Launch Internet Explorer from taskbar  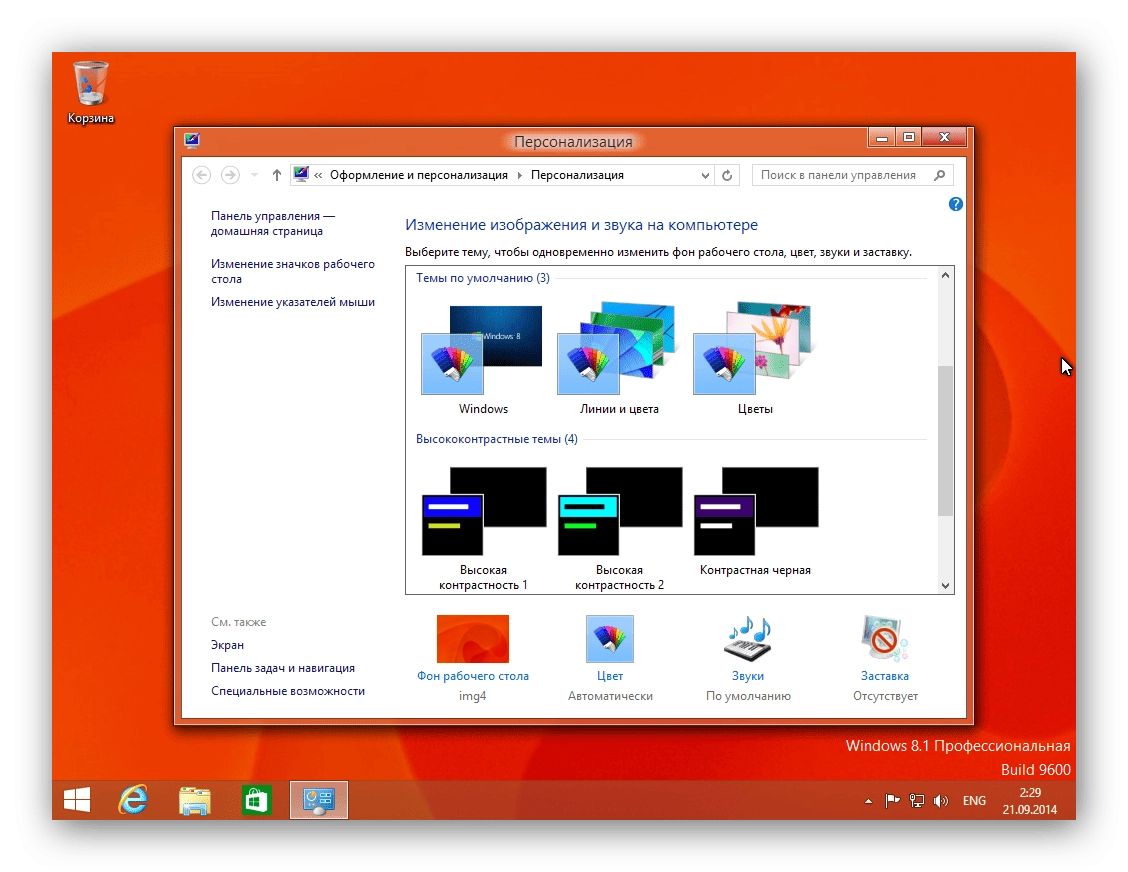[x=134, y=800]
